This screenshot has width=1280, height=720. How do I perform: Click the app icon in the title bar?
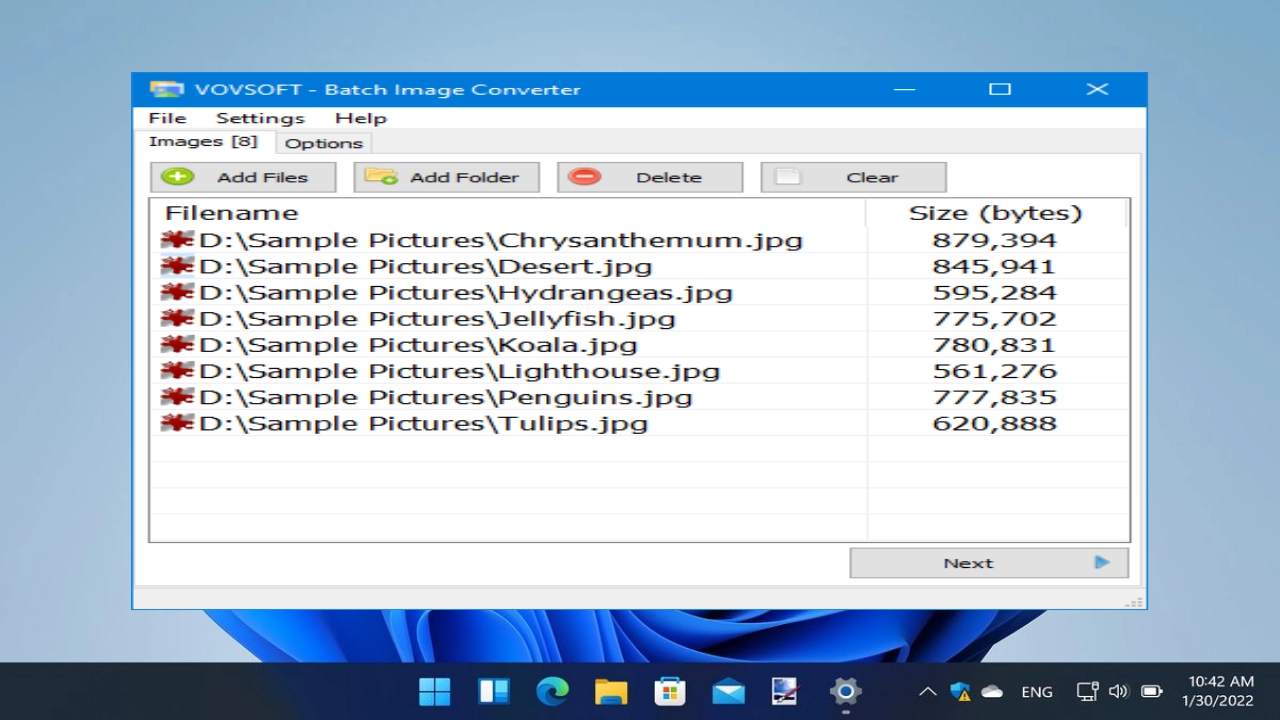pos(166,89)
